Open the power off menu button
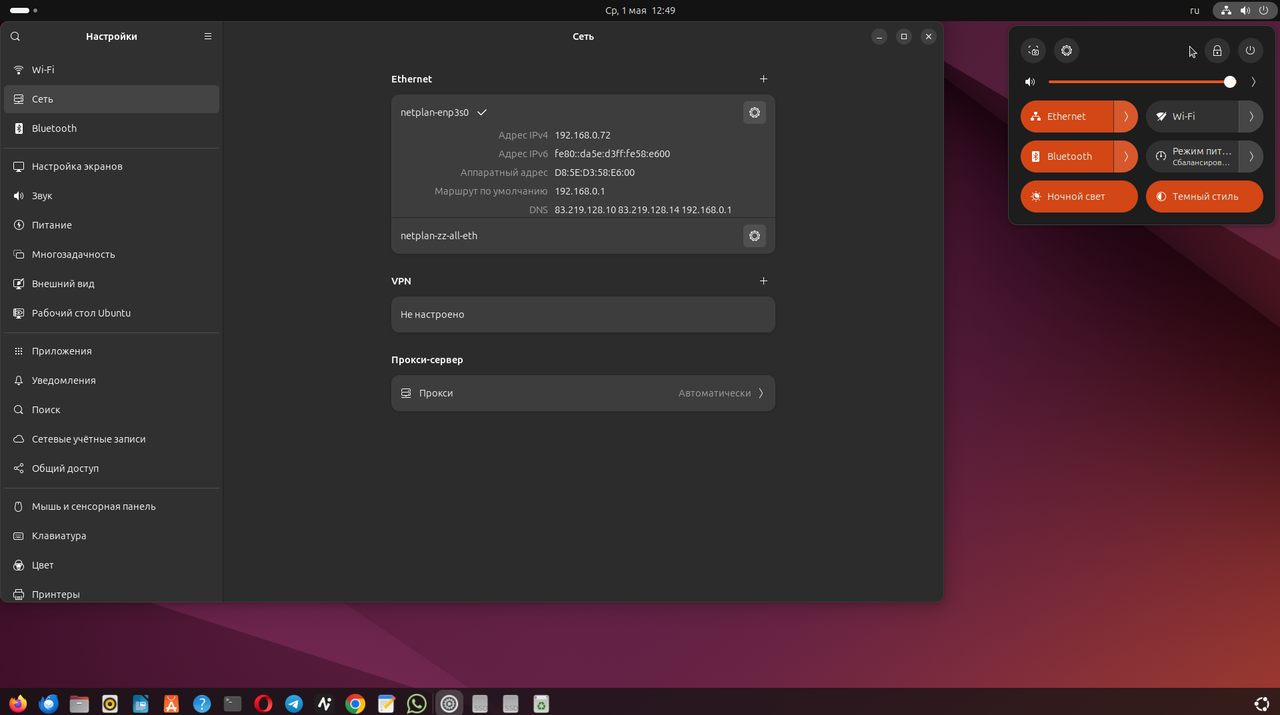 tap(1250, 51)
